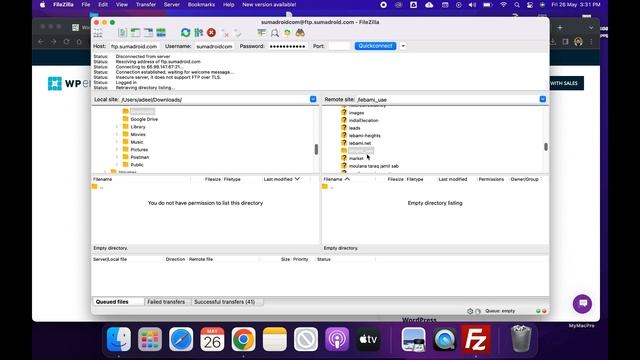
Task: Expand the Movies folder in local tree
Action: point(117,134)
